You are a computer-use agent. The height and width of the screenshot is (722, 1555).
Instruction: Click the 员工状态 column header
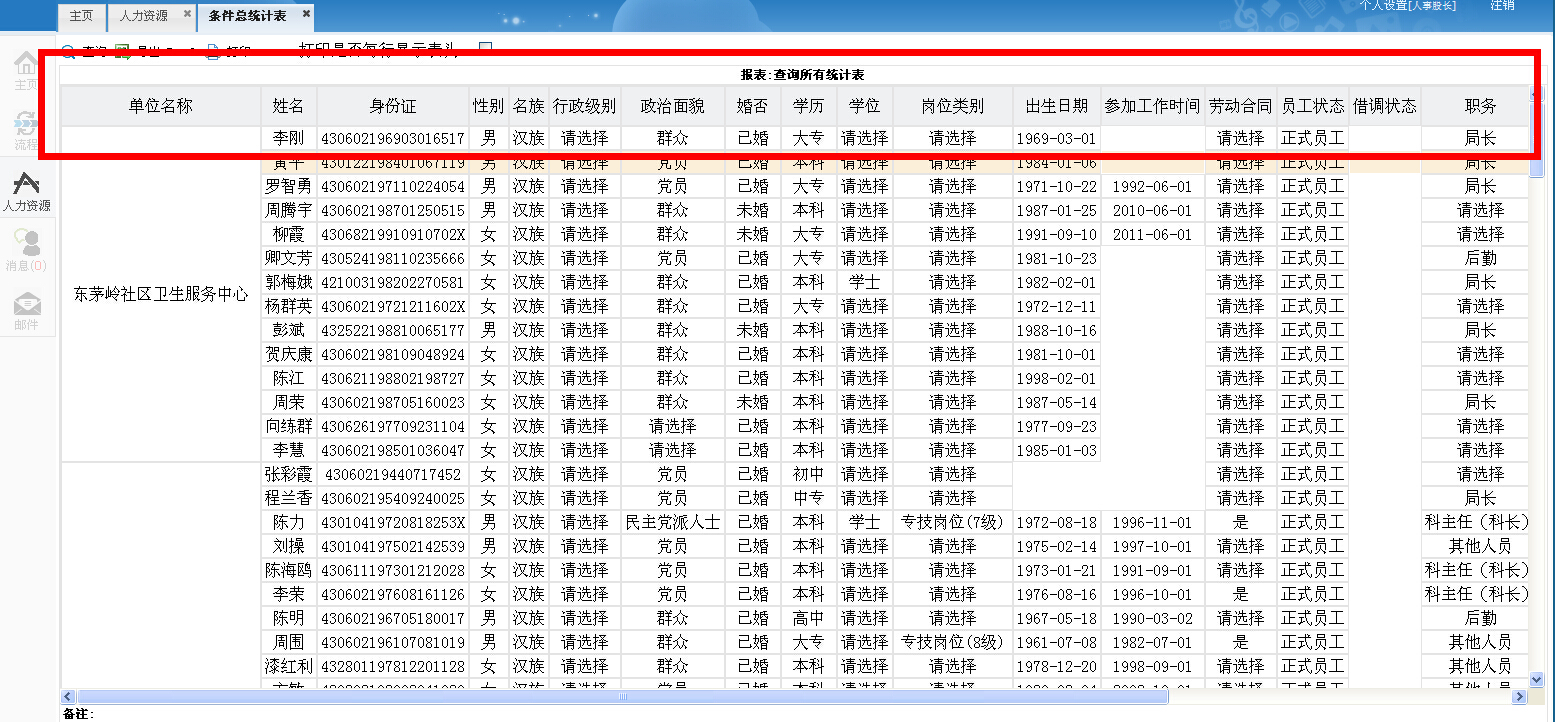1313,106
